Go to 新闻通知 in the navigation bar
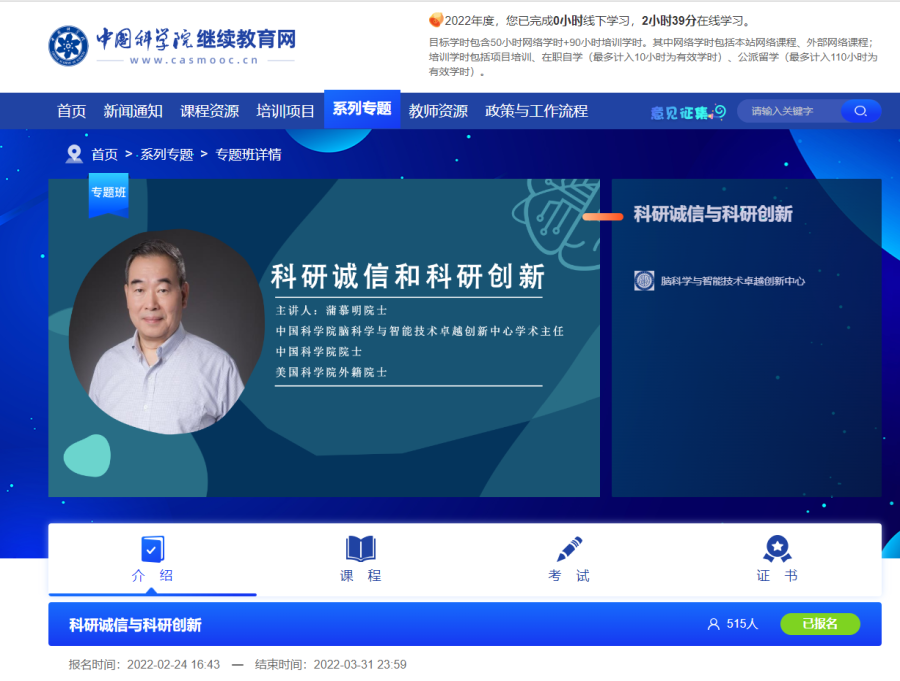This screenshot has height=681, width=900. [x=133, y=111]
